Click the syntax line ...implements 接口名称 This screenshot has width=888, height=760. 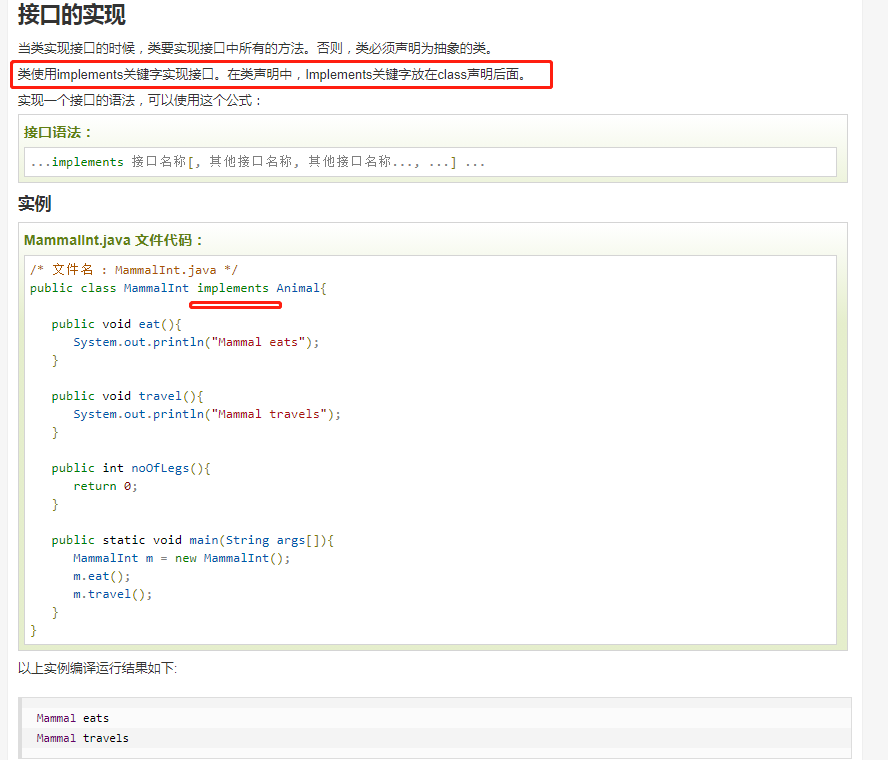[x=258, y=162]
